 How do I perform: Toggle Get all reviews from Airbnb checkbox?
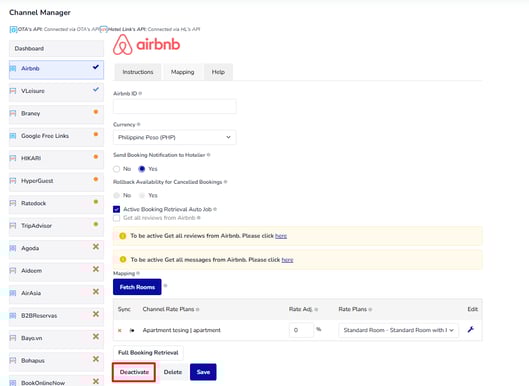pyautogui.click(x=117, y=218)
